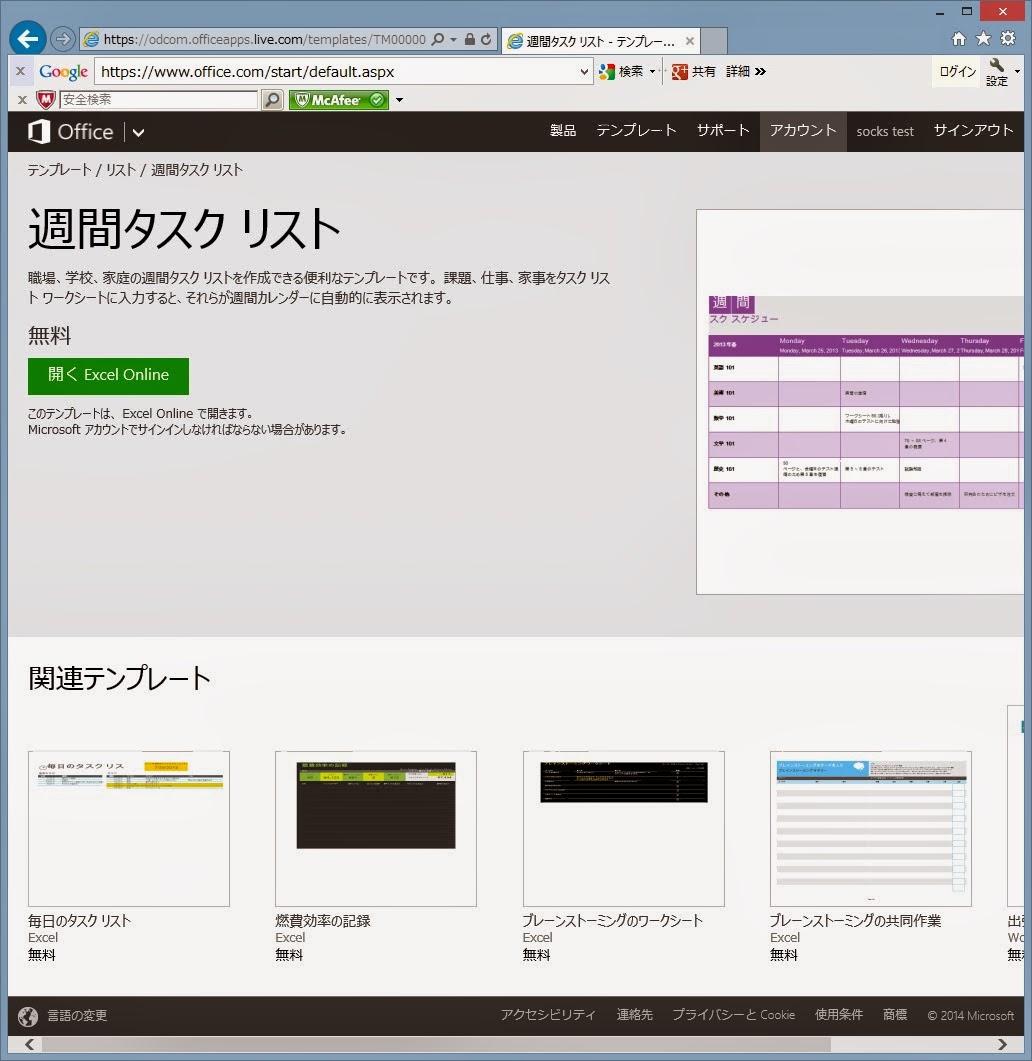Open the プライバシーと Cookie footer link

click(734, 1015)
